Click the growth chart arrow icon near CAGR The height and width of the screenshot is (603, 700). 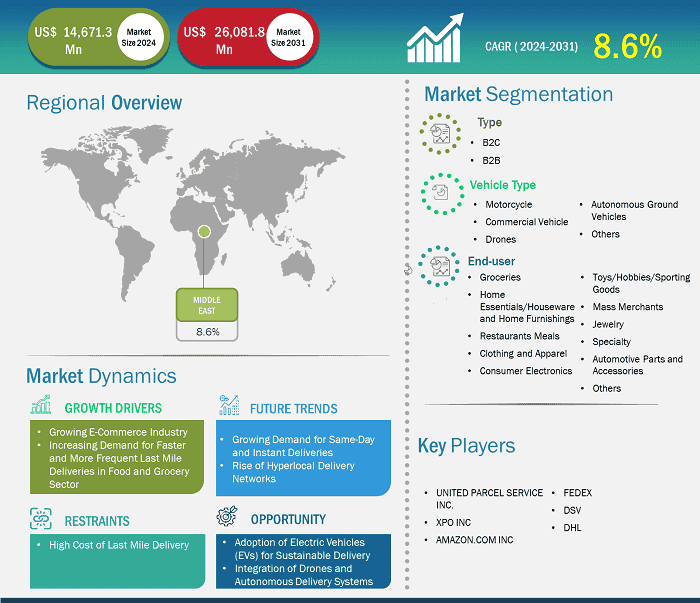point(435,38)
